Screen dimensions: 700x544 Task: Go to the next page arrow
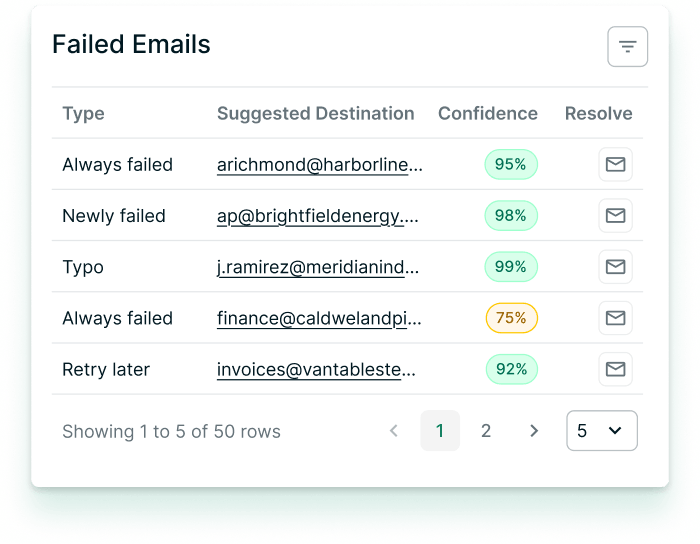(x=533, y=431)
